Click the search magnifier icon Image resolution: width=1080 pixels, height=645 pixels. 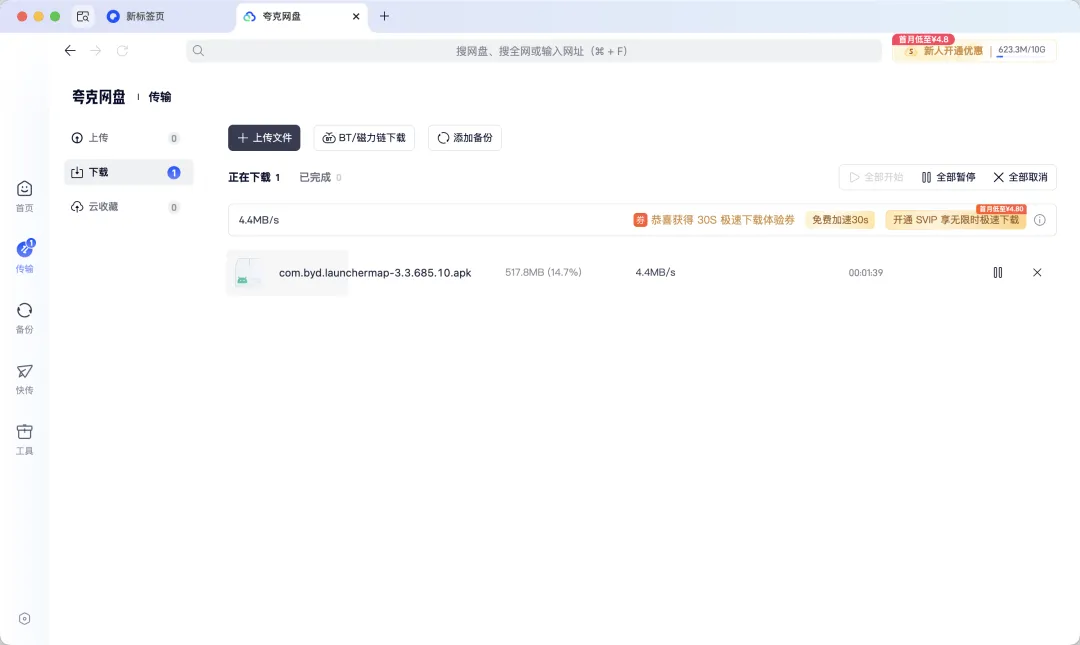pos(198,50)
